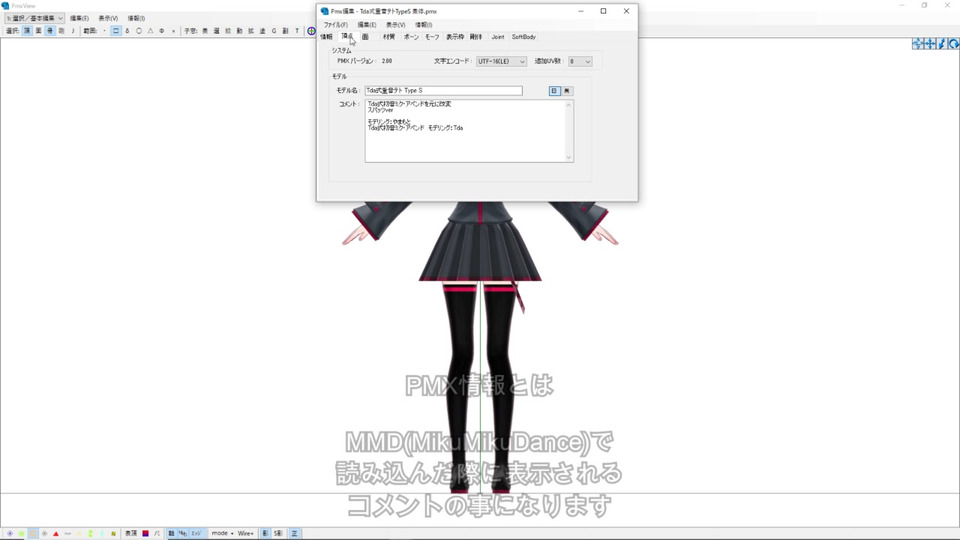This screenshot has width=960, height=540.
Task: Click the モデル名 input field
Action: 443,91
